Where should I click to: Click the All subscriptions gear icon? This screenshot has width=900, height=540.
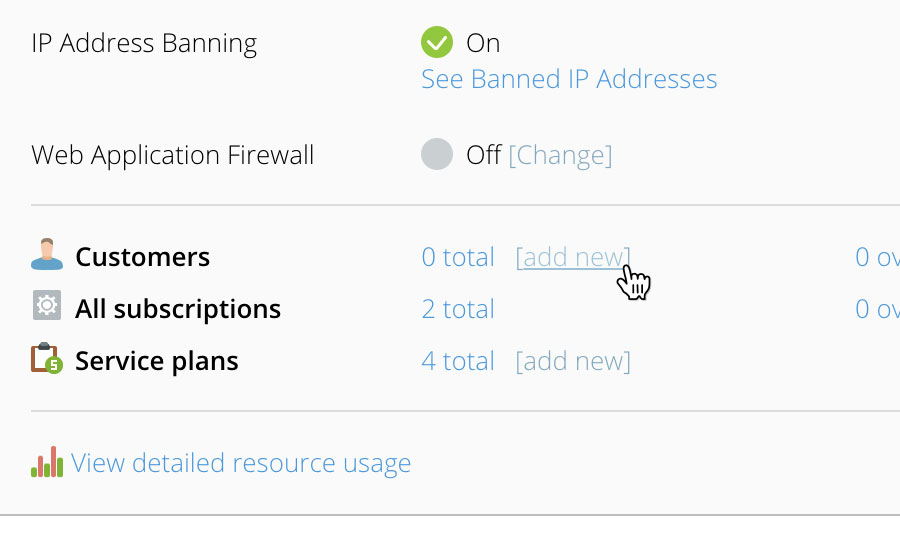tap(47, 305)
